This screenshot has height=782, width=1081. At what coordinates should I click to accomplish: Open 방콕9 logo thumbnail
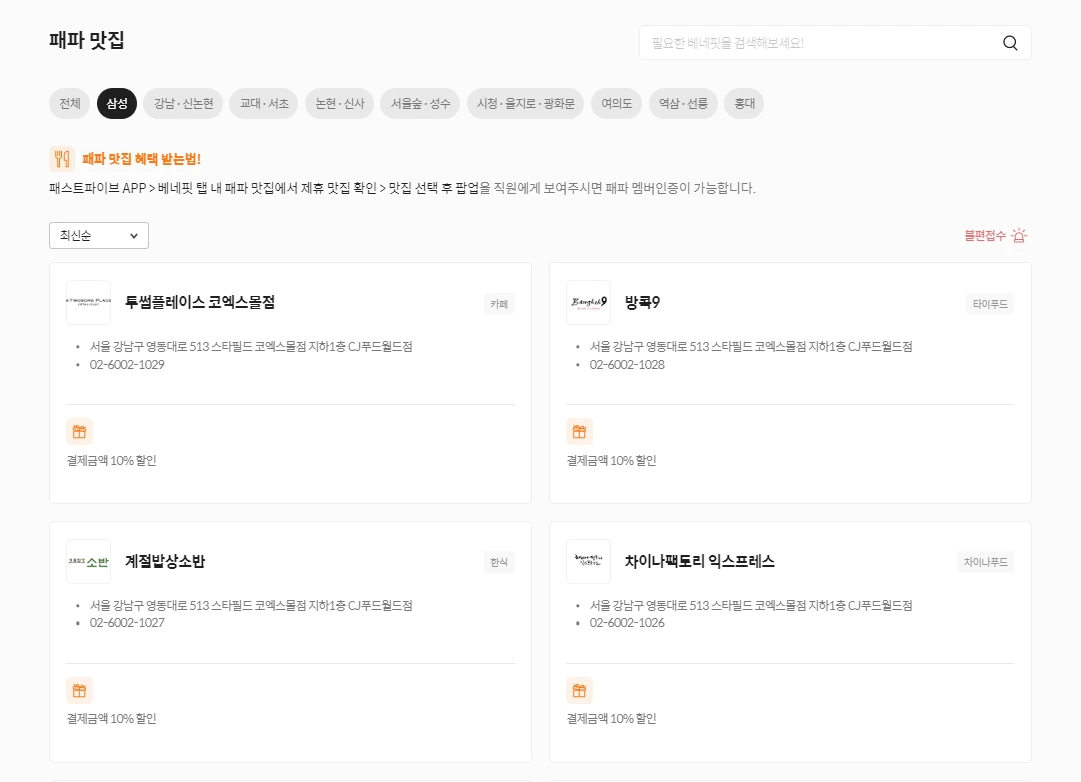pos(588,302)
